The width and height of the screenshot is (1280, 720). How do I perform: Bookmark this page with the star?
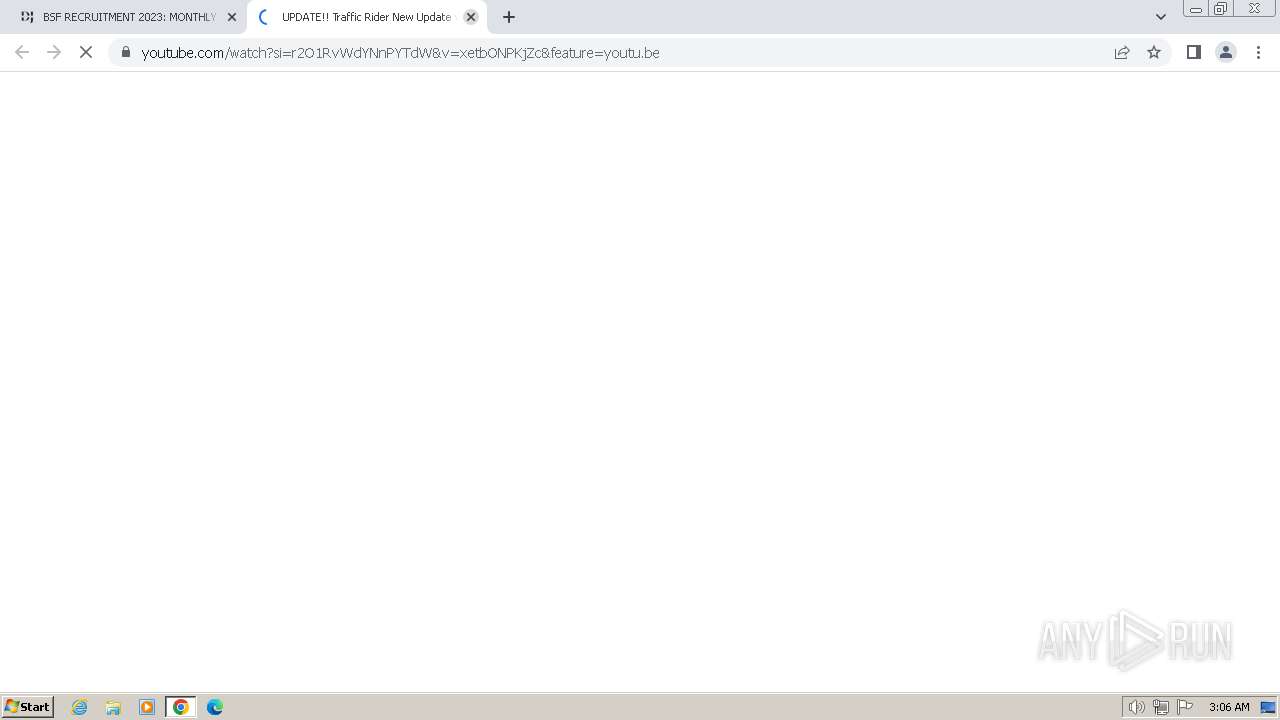tap(1154, 52)
